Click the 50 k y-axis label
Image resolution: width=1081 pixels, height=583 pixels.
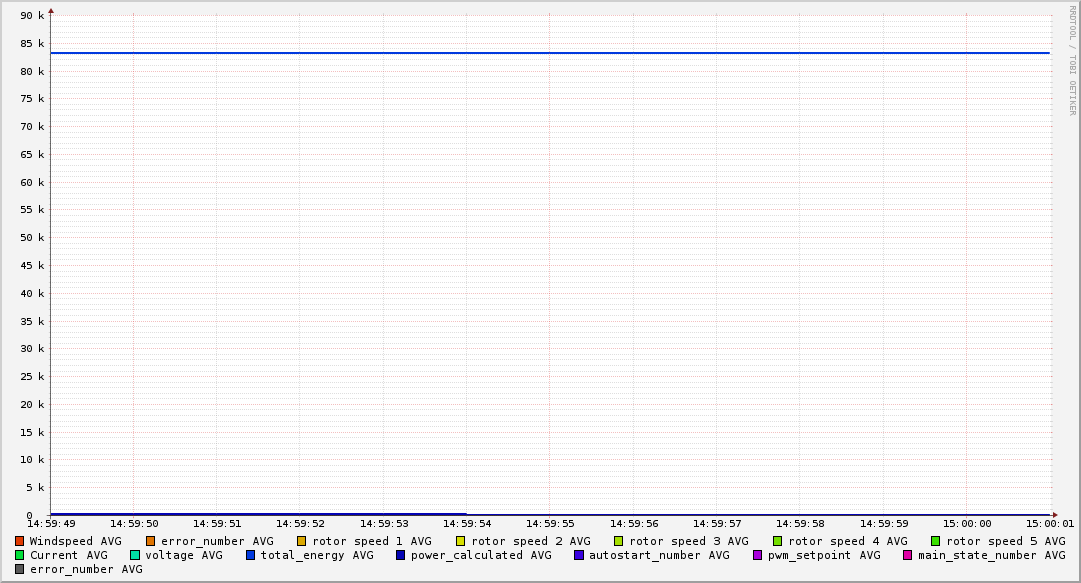tap(33, 238)
